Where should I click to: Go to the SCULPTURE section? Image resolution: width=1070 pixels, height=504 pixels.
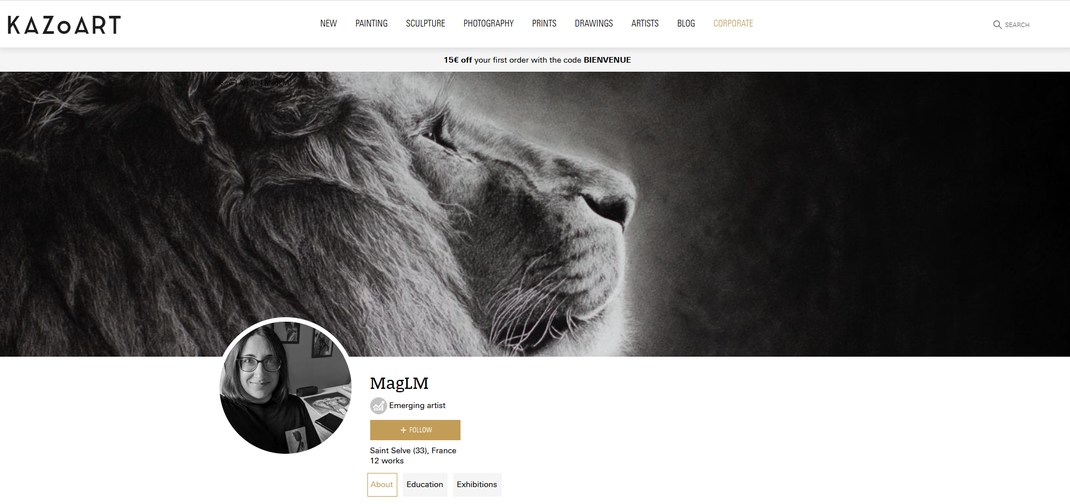pos(425,23)
